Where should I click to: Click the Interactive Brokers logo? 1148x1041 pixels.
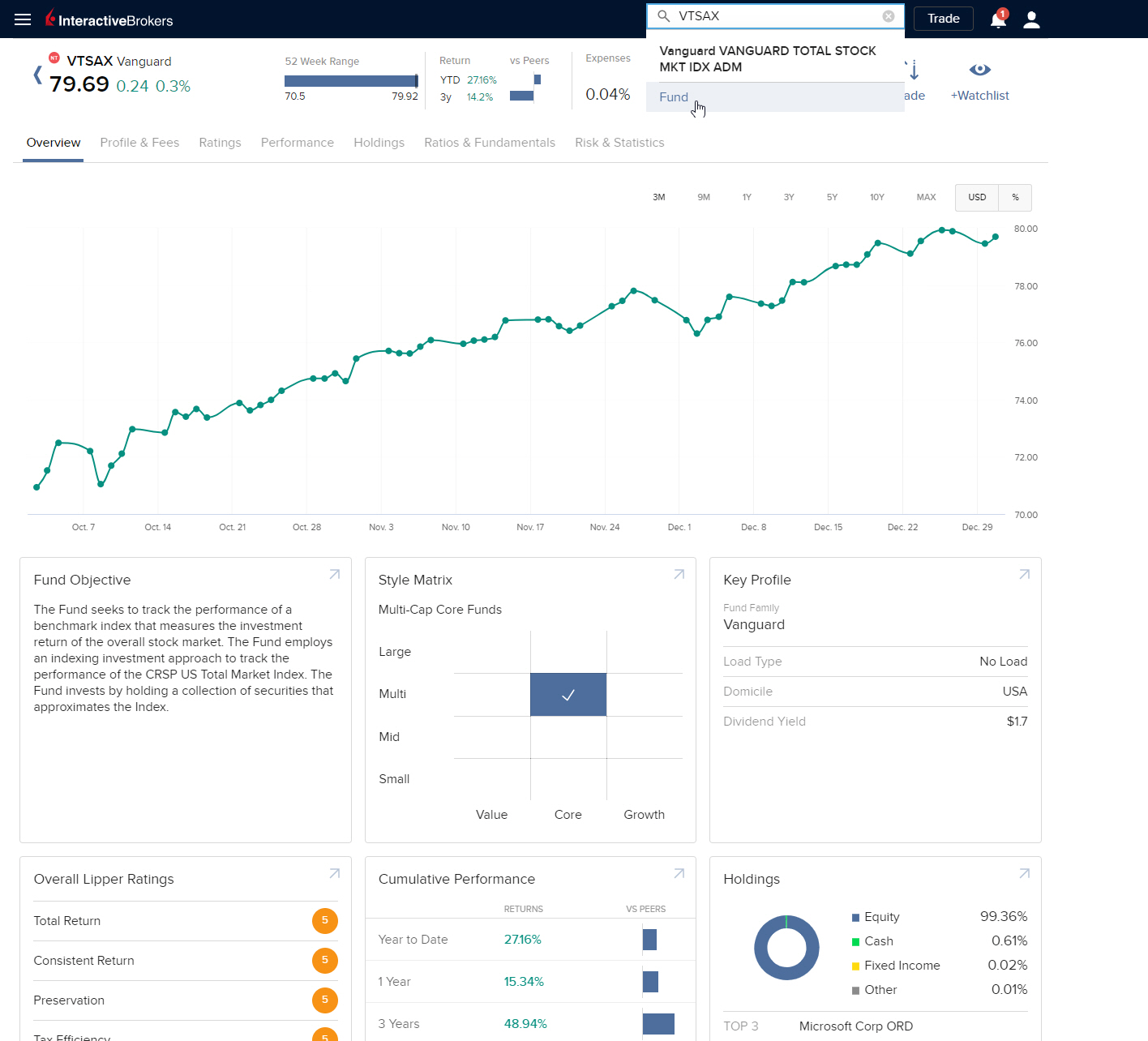(x=109, y=19)
